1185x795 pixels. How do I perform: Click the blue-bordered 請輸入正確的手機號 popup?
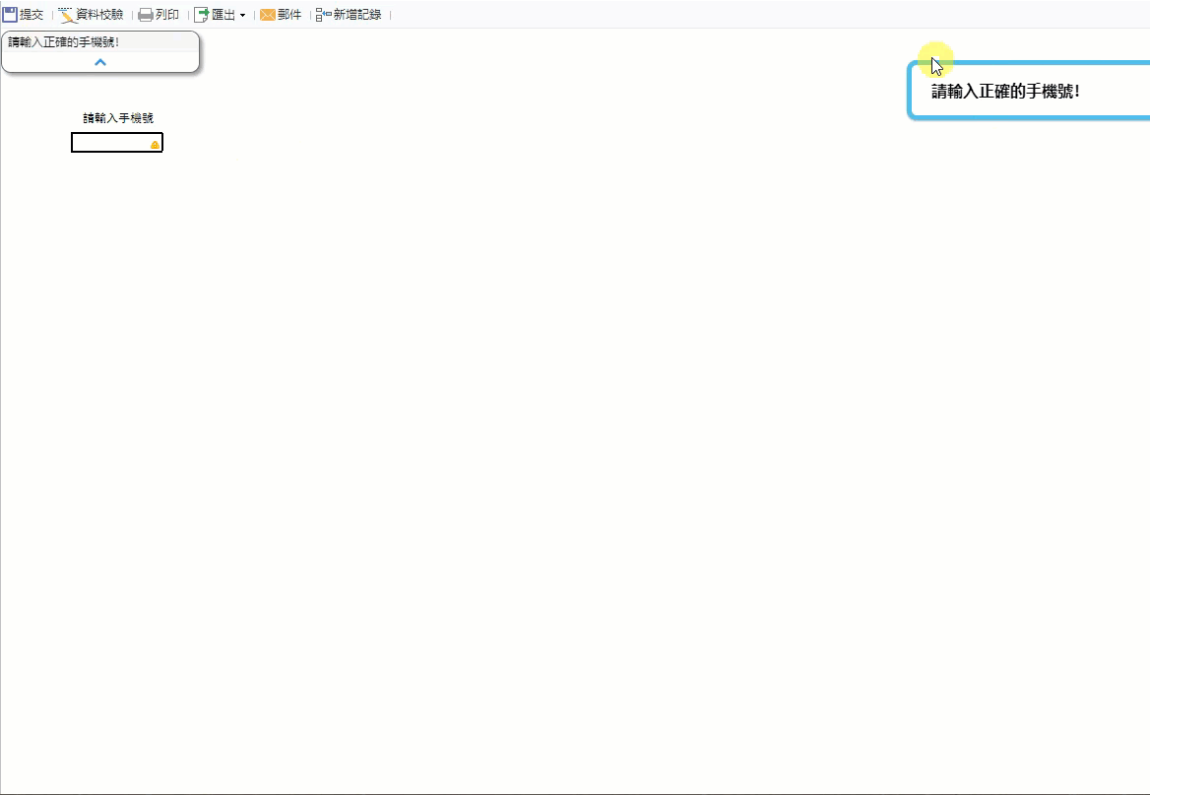(1029, 91)
